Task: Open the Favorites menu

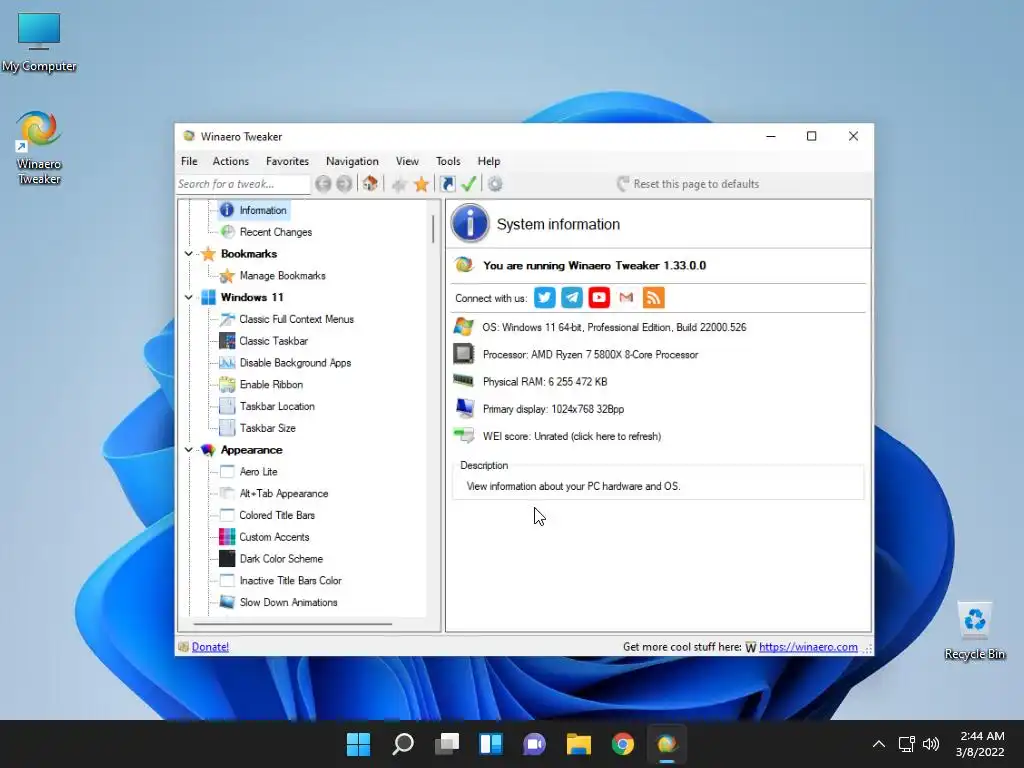Action: 287,161
